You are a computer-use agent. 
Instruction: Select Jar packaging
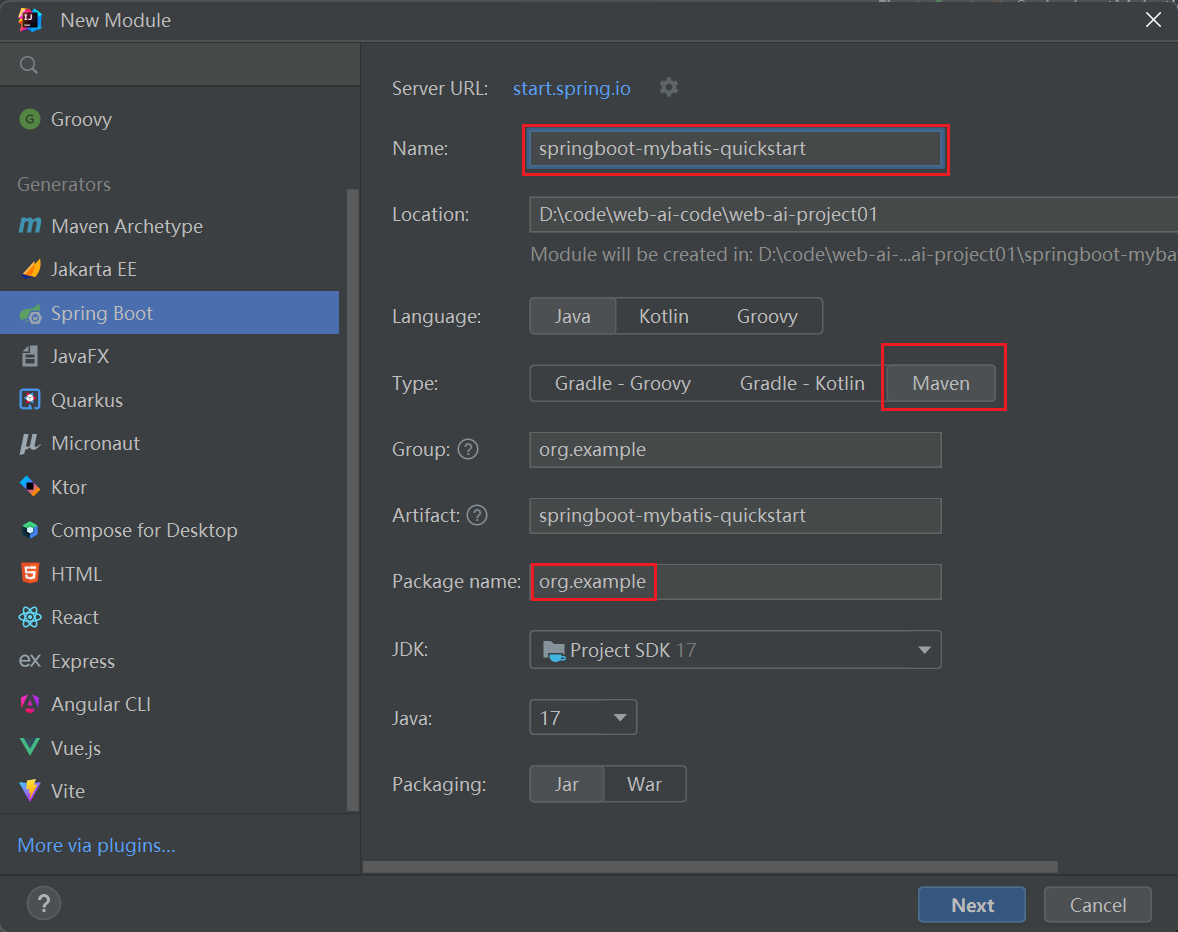(x=566, y=784)
